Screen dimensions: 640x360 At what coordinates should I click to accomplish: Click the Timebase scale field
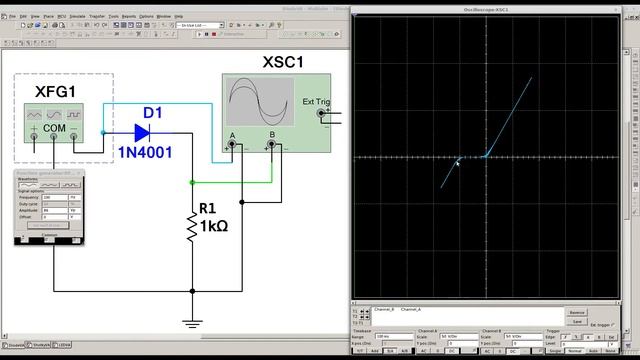[x=394, y=337]
